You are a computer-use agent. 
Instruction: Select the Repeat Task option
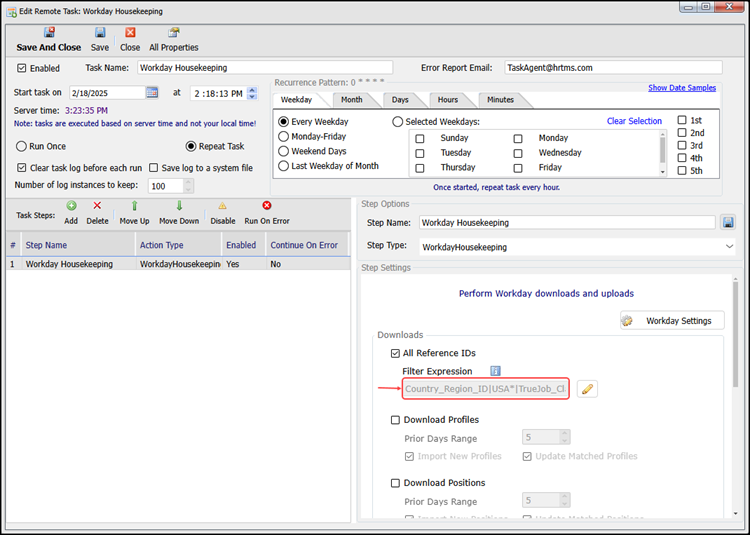[x=191, y=146]
